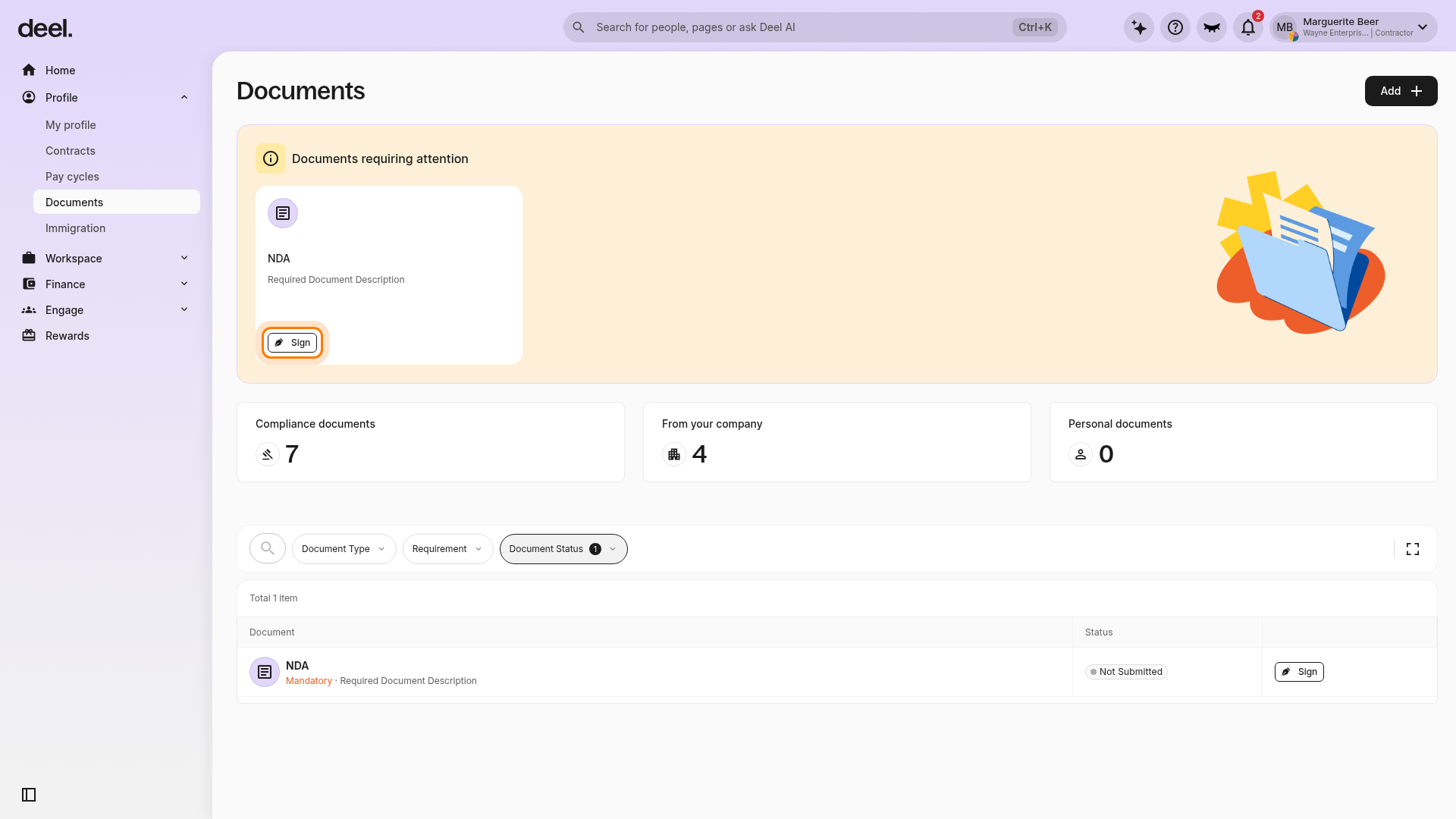Focus the Deel AI search field
1456x819 pixels.
pos(814,27)
